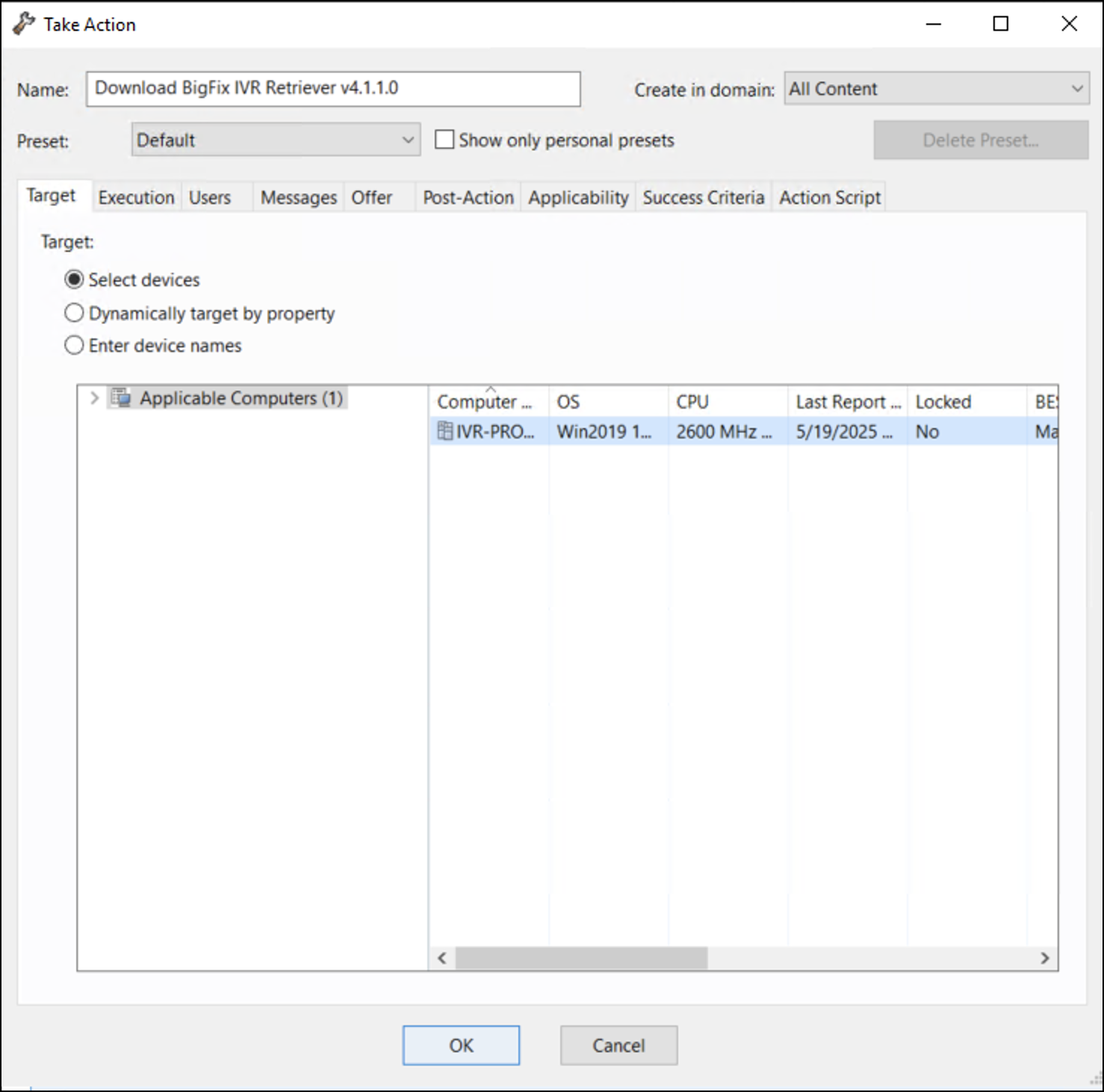Maximize the Take Action window
The width and height of the screenshot is (1104, 1092).
[x=1001, y=24]
